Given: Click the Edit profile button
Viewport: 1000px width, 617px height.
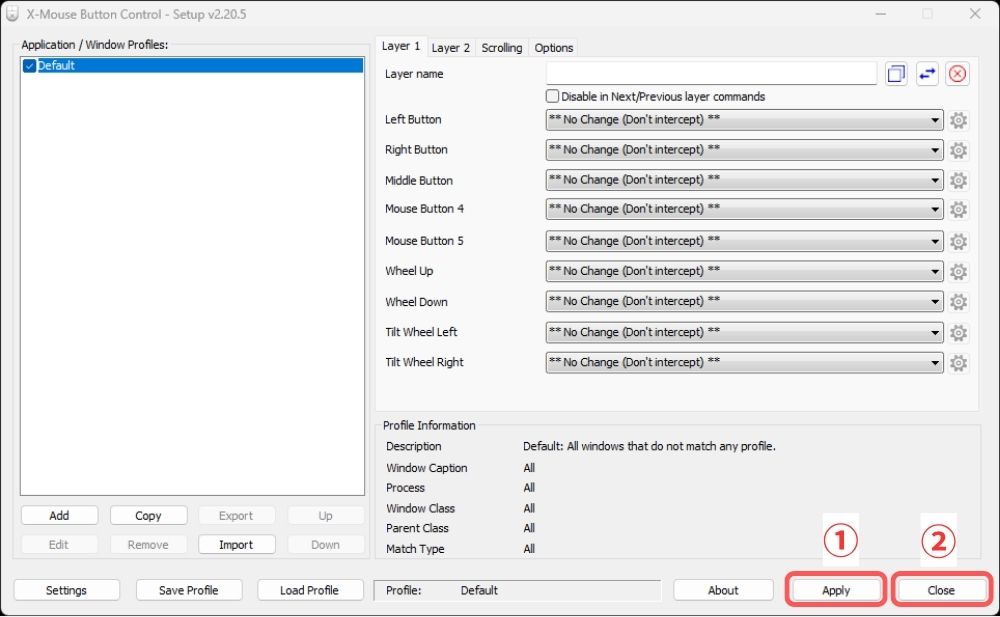Looking at the screenshot, I should click(x=59, y=545).
